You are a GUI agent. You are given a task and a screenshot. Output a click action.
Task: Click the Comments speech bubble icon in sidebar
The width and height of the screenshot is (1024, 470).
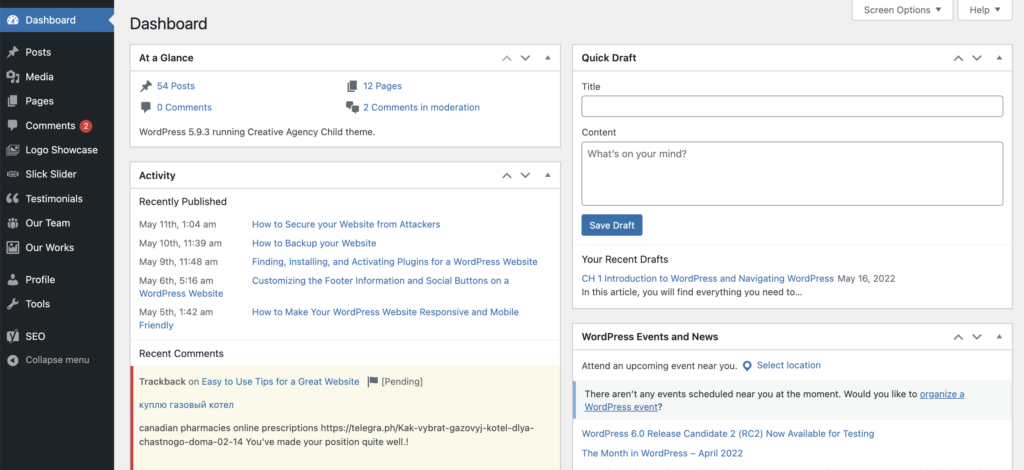[x=12, y=125]
